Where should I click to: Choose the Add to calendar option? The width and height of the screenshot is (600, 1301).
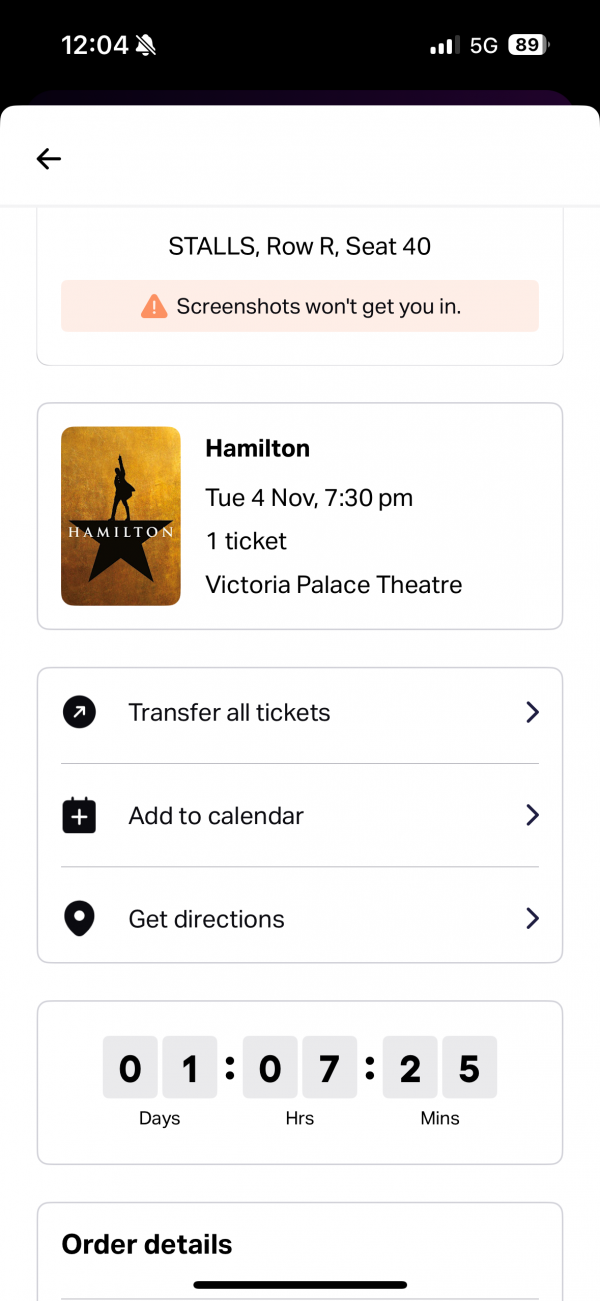point(216,816)
